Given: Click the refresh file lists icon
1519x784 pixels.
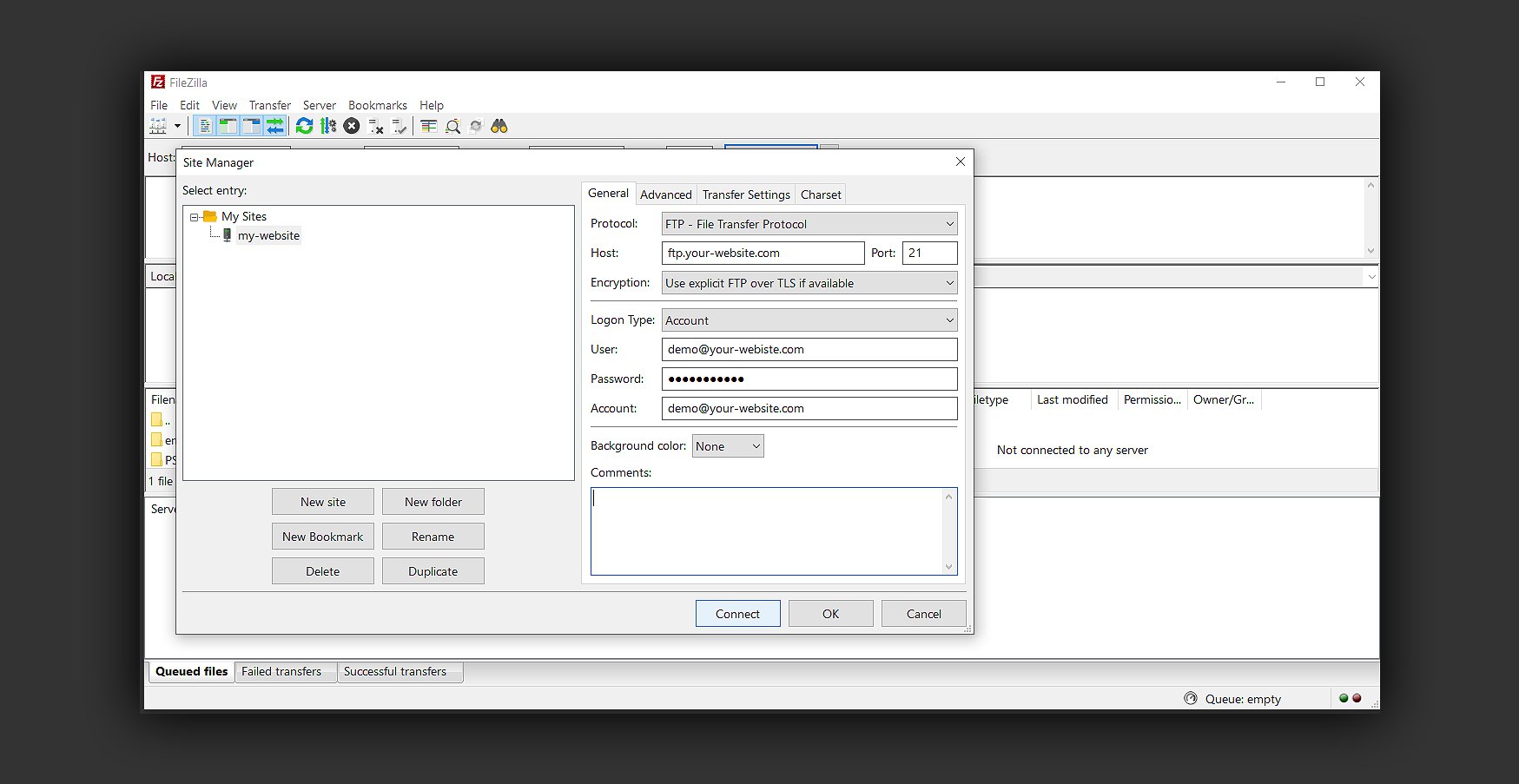Looking at the screenshot, I should (x=305, y=126).
